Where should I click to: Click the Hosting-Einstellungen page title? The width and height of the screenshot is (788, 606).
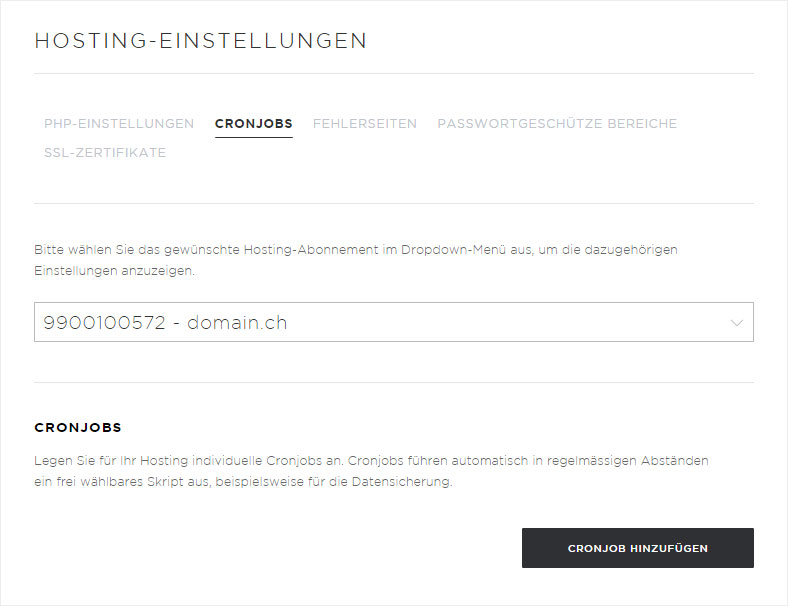201,41
